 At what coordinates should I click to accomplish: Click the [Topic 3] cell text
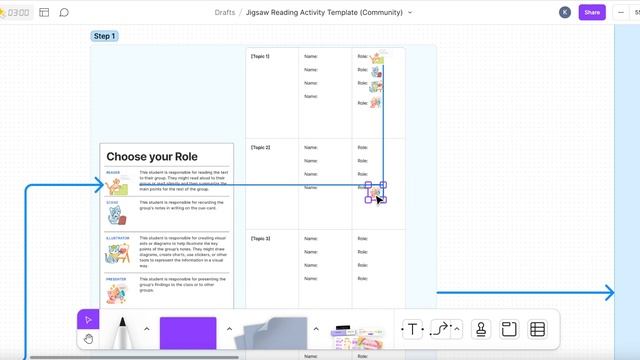coord(260,238)
